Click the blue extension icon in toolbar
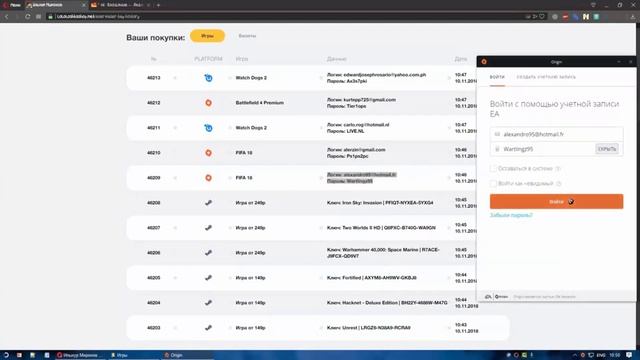The width and height of the screenshot is (640, 360). 576,17
